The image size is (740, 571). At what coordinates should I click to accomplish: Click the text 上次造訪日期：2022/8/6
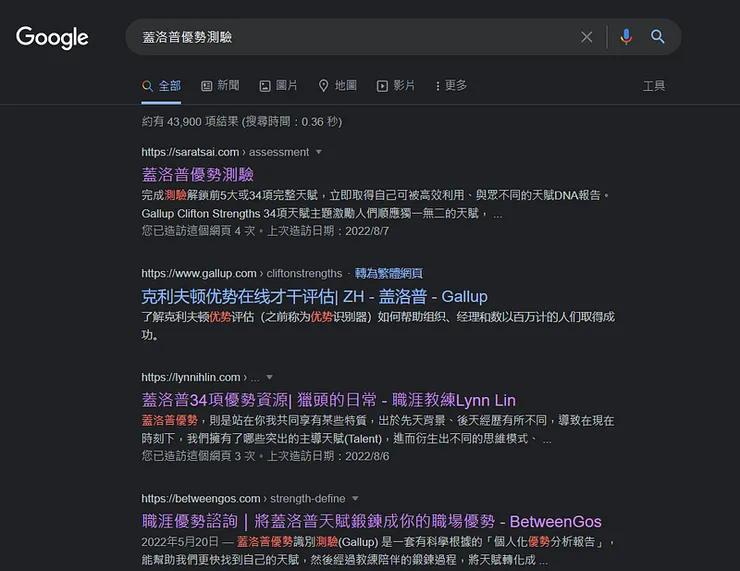click(x=328, y=456)
